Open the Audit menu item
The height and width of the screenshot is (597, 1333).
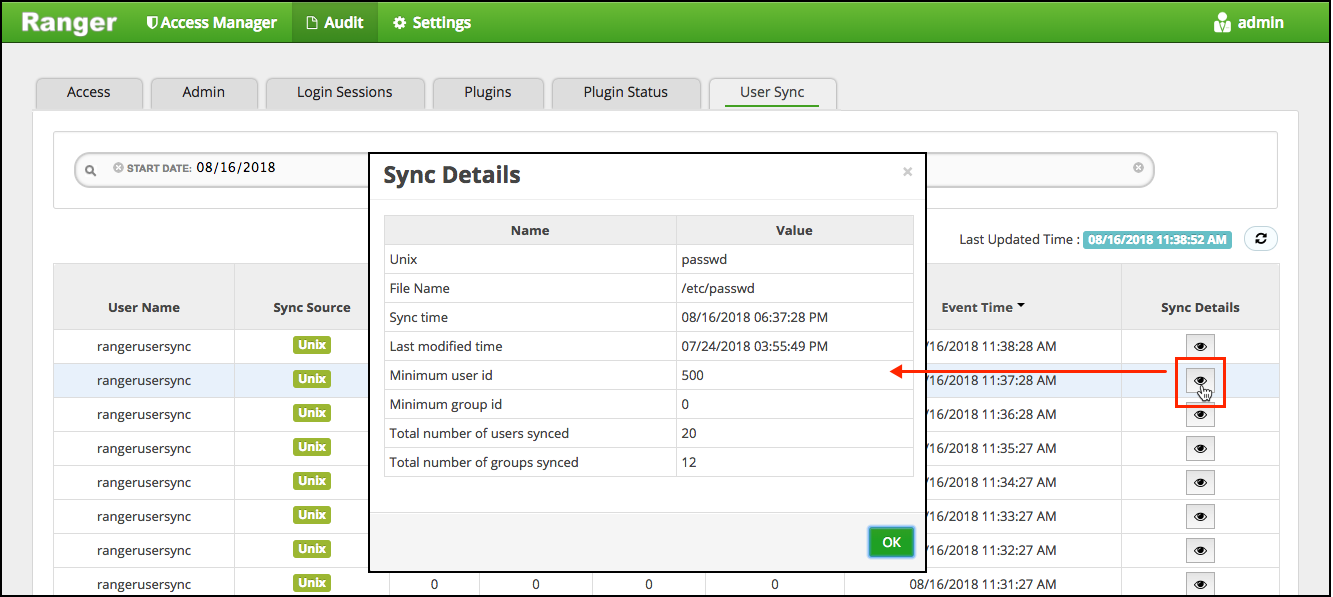335,22
